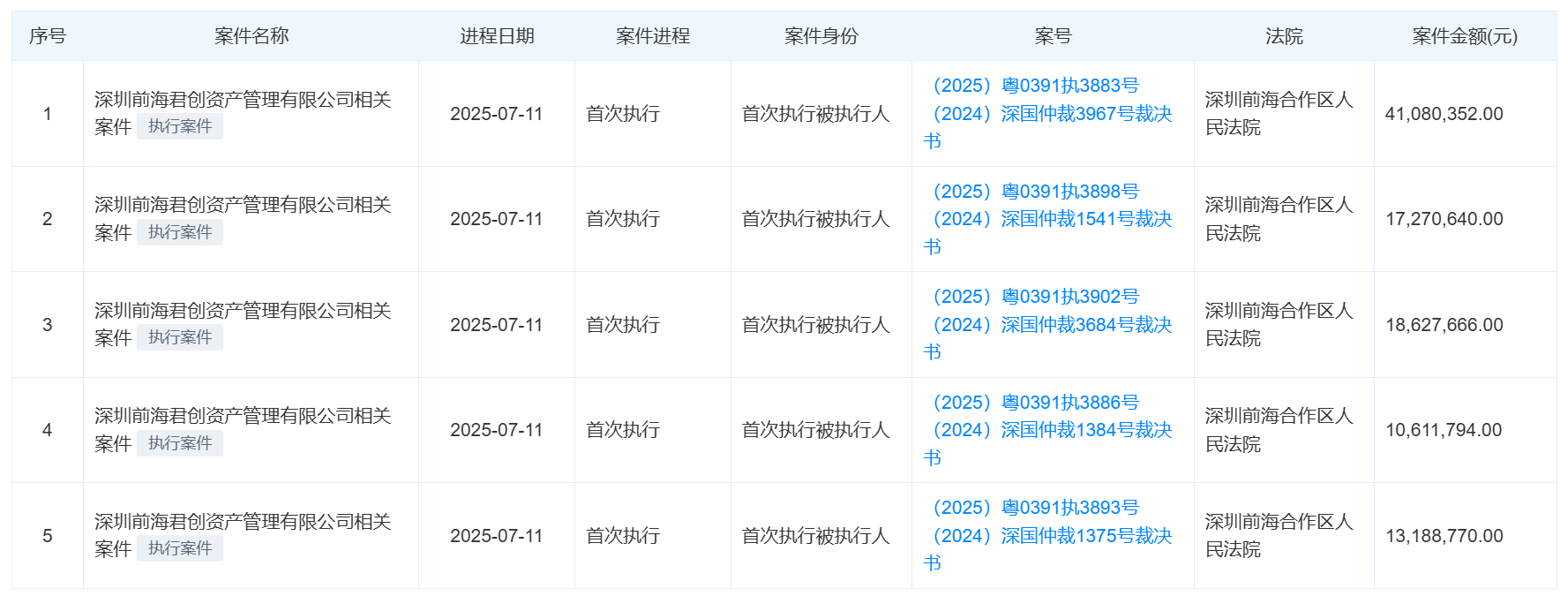Open case link (2025)粤0391执3898号
Viewport: 1568px width, 596px height.
[1032, 192]
